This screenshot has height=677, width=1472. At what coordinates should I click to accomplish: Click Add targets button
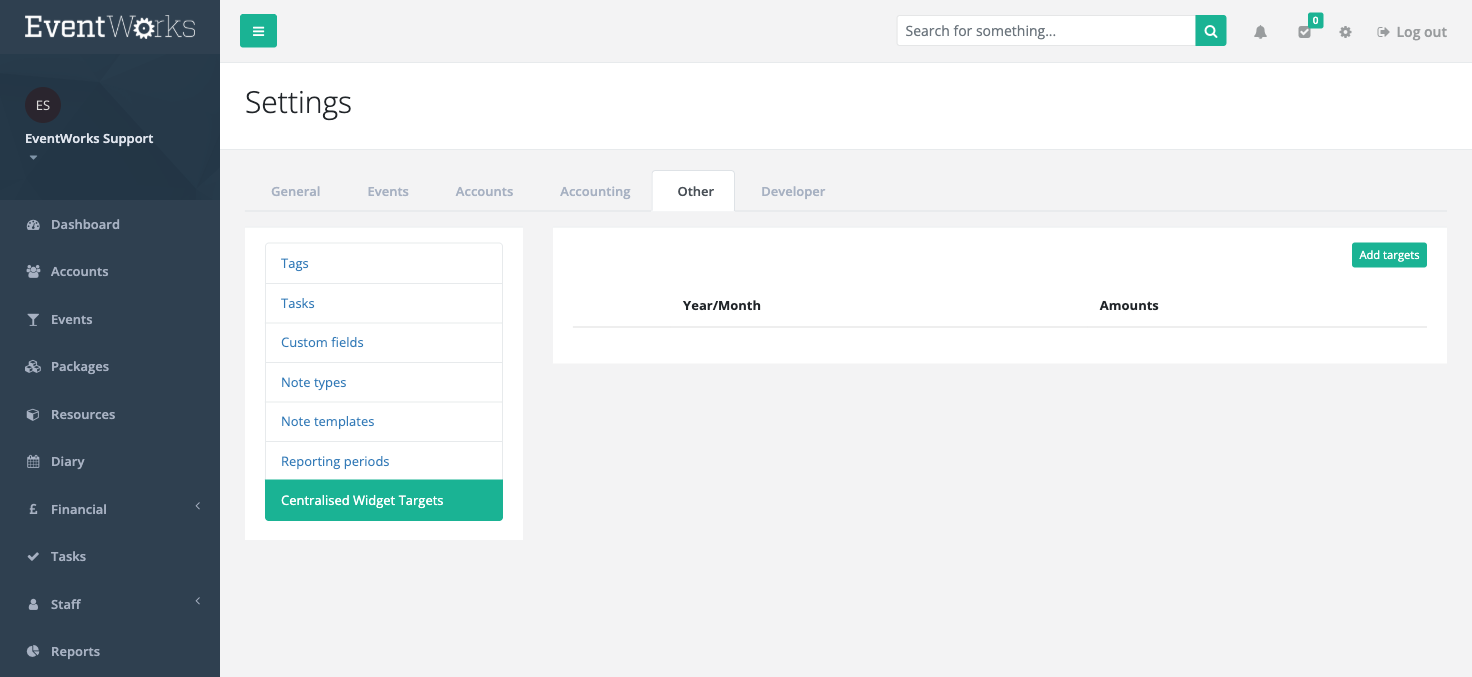pyautogui.click(x=1389, y=255)
